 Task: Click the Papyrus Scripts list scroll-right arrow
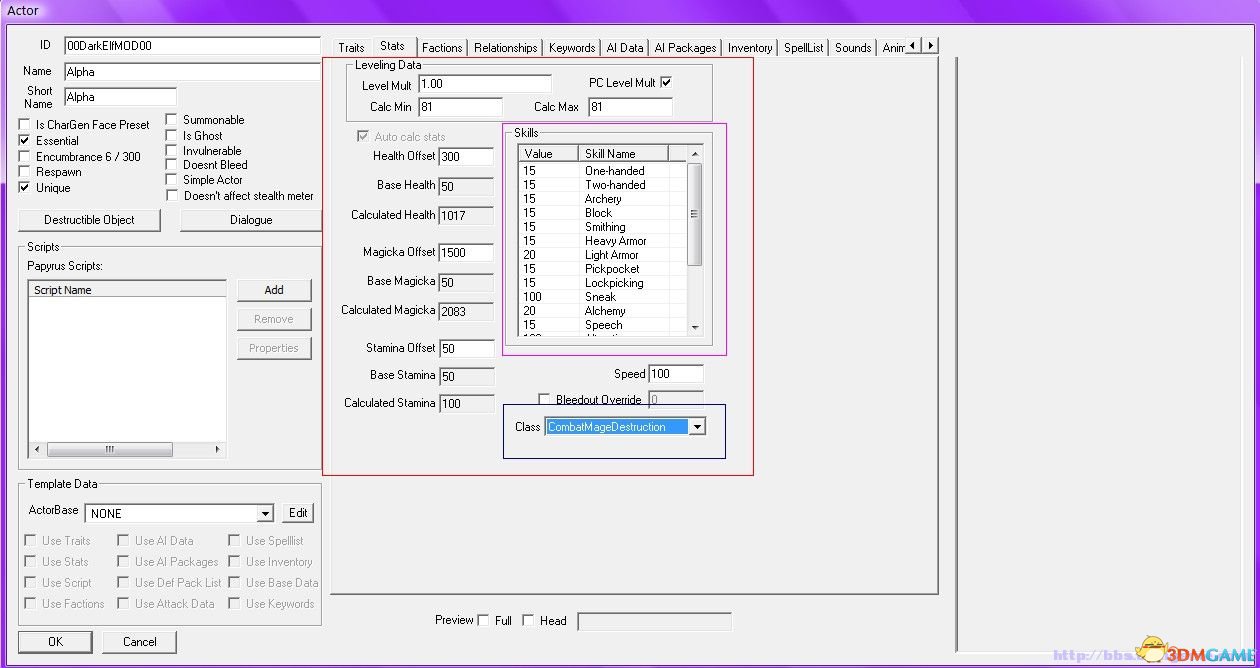pyautogui.click(x=218, y=449)
